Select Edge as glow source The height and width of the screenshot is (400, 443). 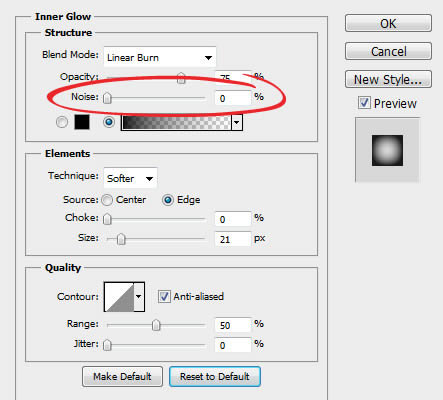pyautogui.click(x=168, y=200)
